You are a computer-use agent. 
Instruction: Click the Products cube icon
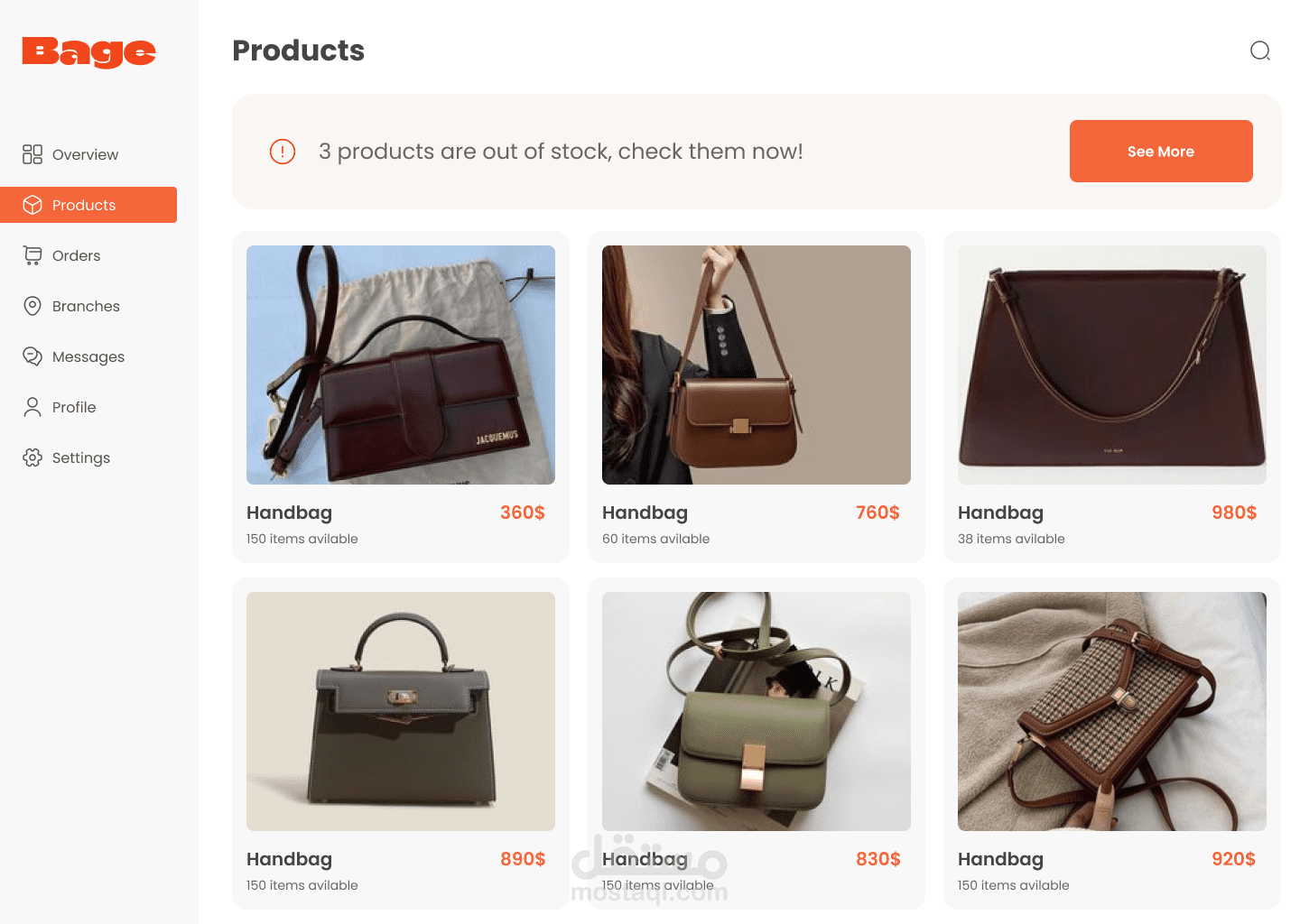(32, 205)
